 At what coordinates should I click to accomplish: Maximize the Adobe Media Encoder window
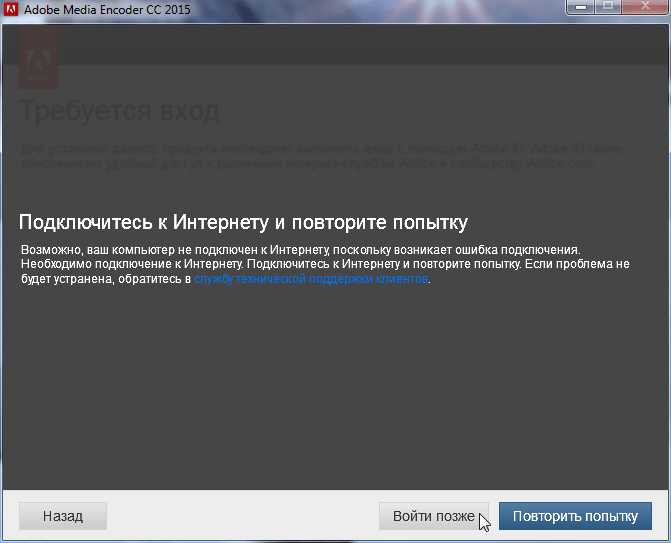[608, 6]
